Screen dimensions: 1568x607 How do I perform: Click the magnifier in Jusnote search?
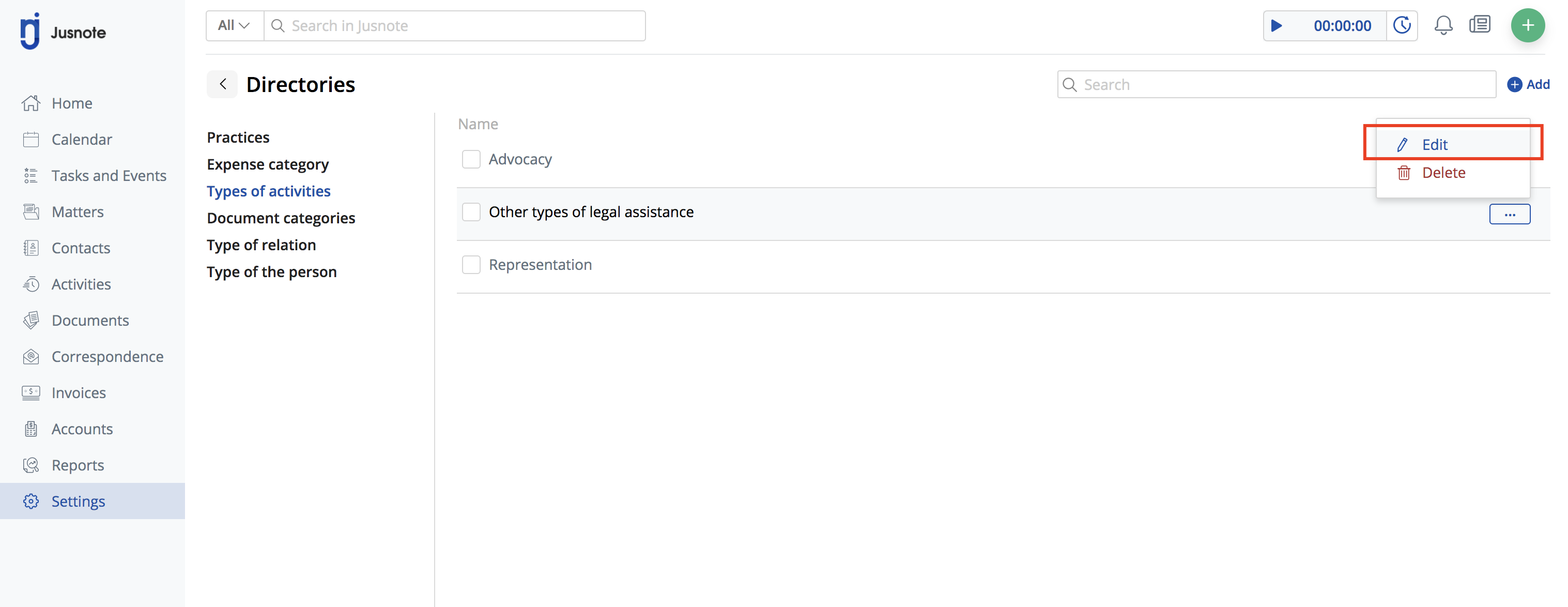[278, 25]
